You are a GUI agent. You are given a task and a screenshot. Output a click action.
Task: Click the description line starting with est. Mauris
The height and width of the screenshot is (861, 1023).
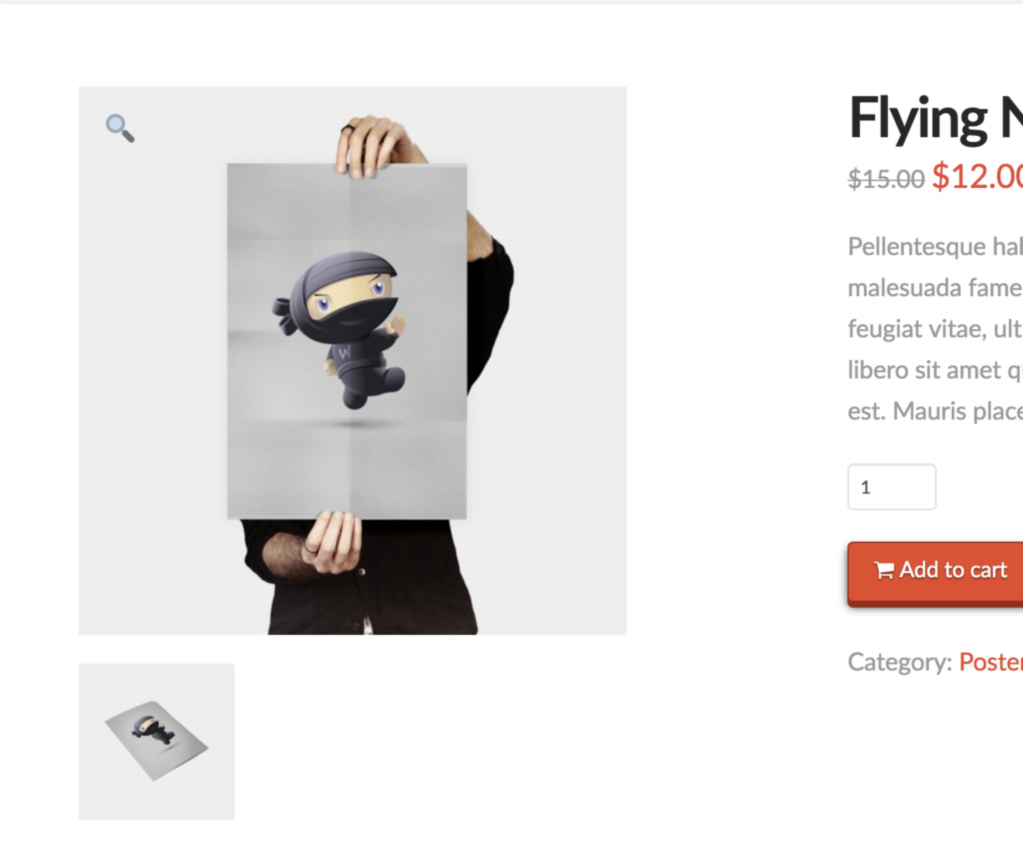935,411
